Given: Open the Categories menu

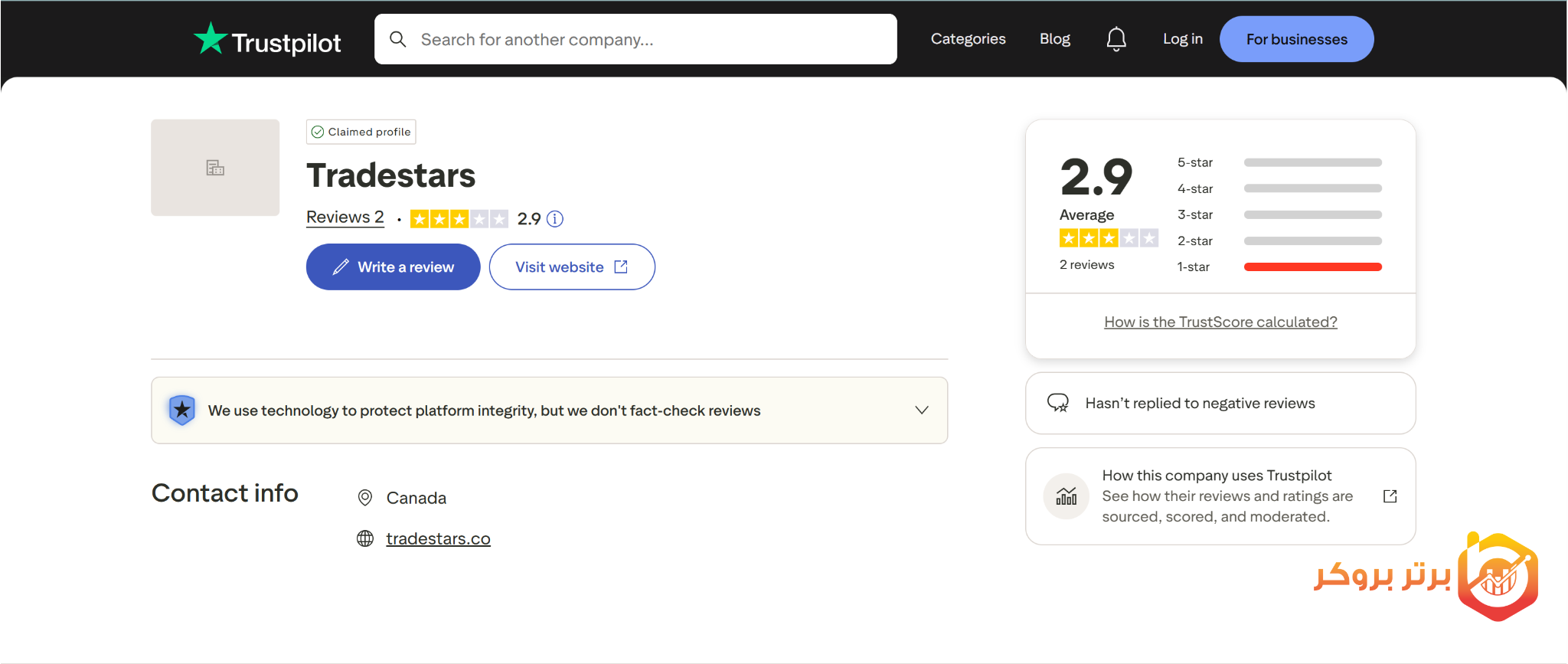Looking at the screenshot, I should click(x=968, y=39).
